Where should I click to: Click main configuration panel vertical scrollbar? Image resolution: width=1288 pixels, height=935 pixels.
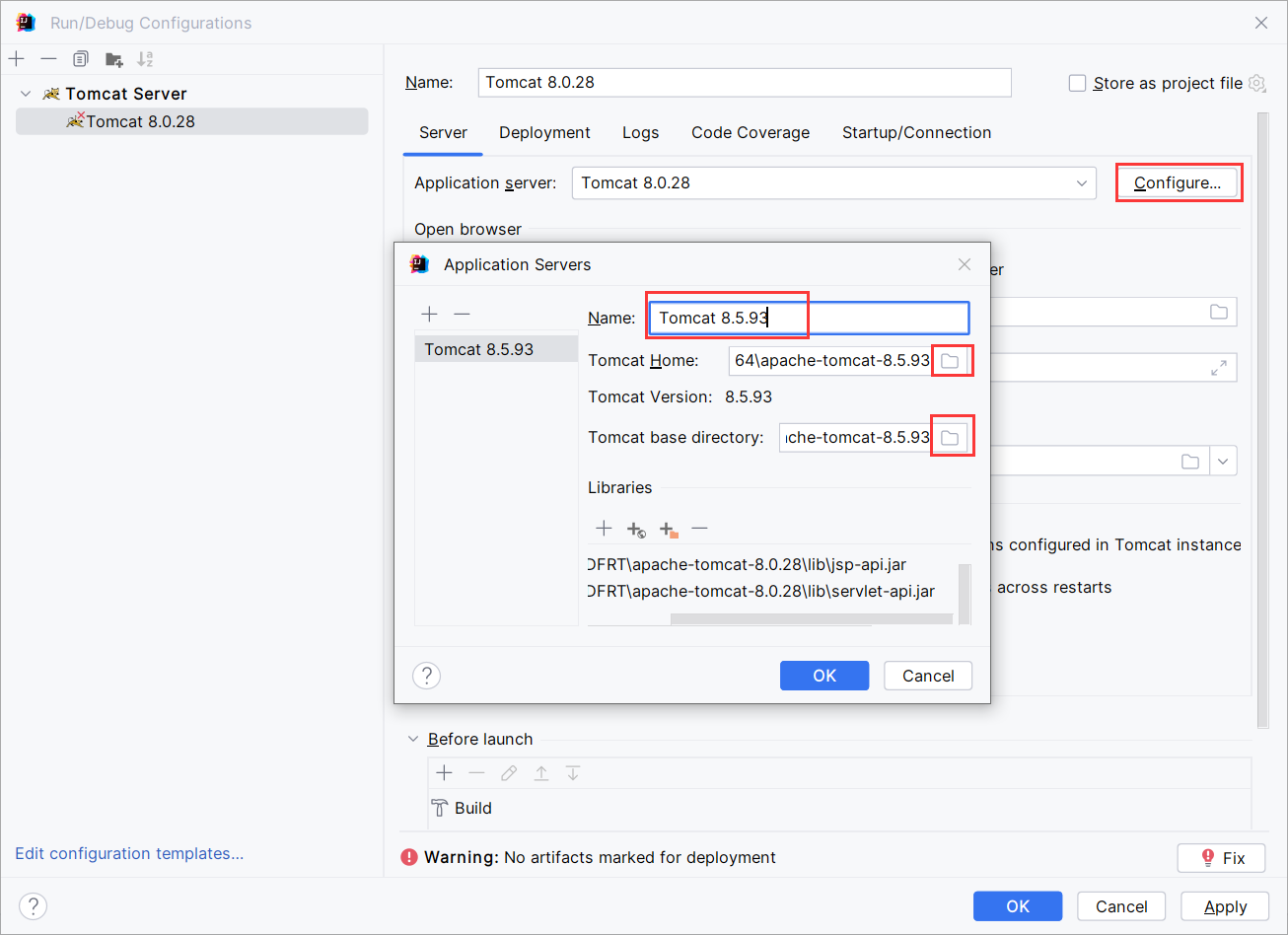pyautogui.click(x=1262, y=419)
